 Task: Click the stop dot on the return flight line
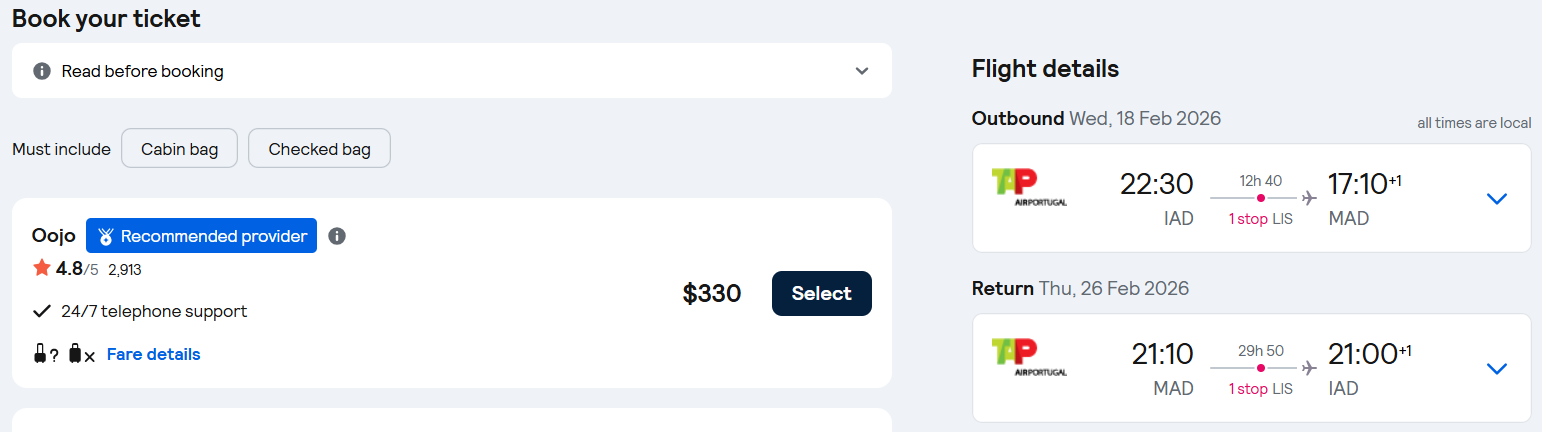(1261, 369)
